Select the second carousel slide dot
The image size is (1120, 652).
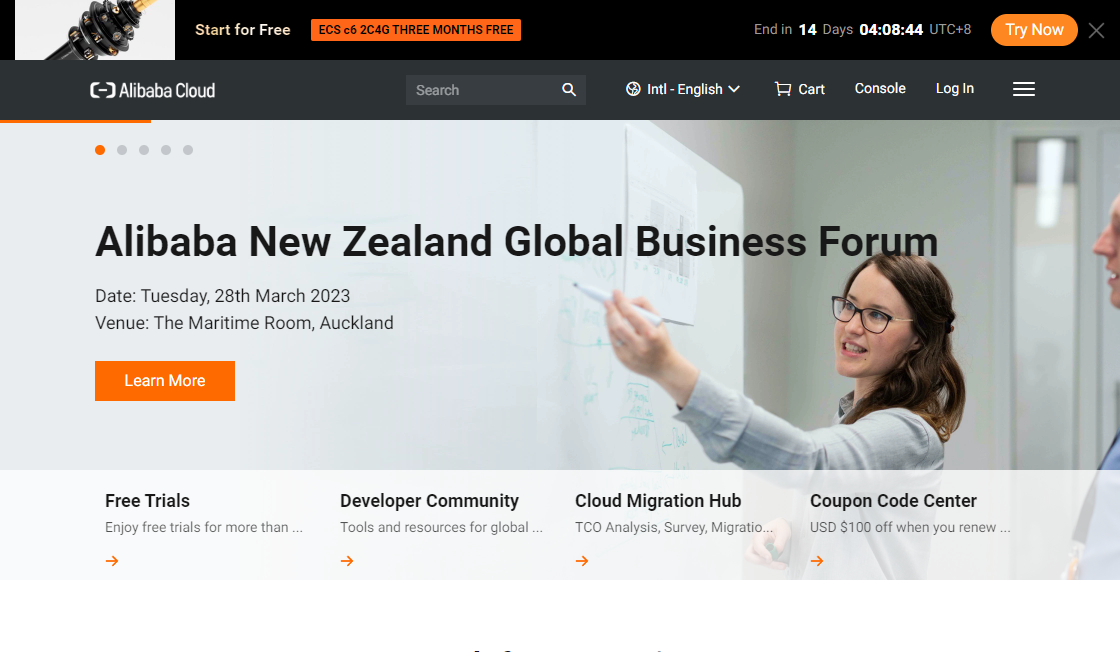point(122,150)
